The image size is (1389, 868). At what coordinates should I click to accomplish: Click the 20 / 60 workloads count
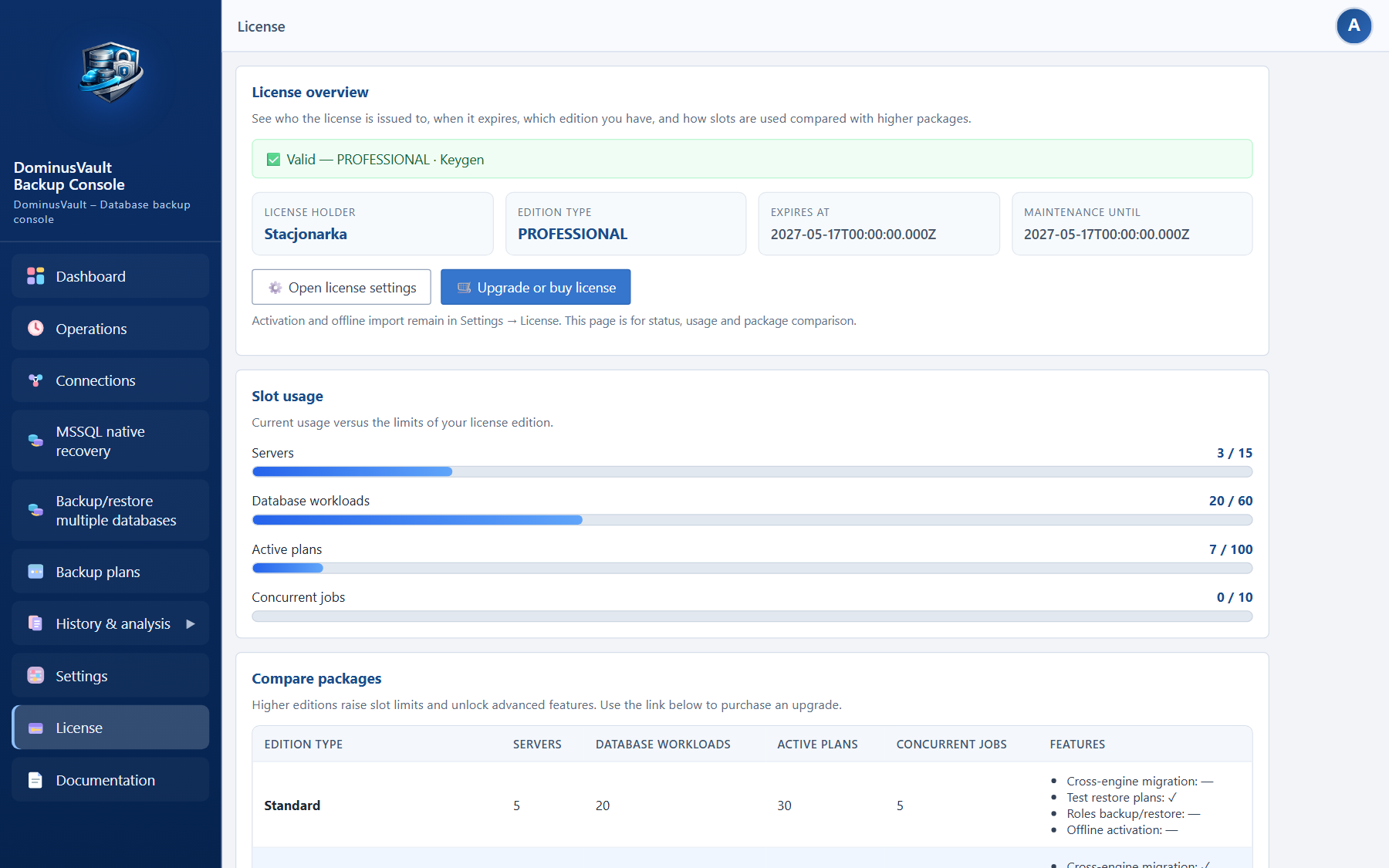[1231, 501]
